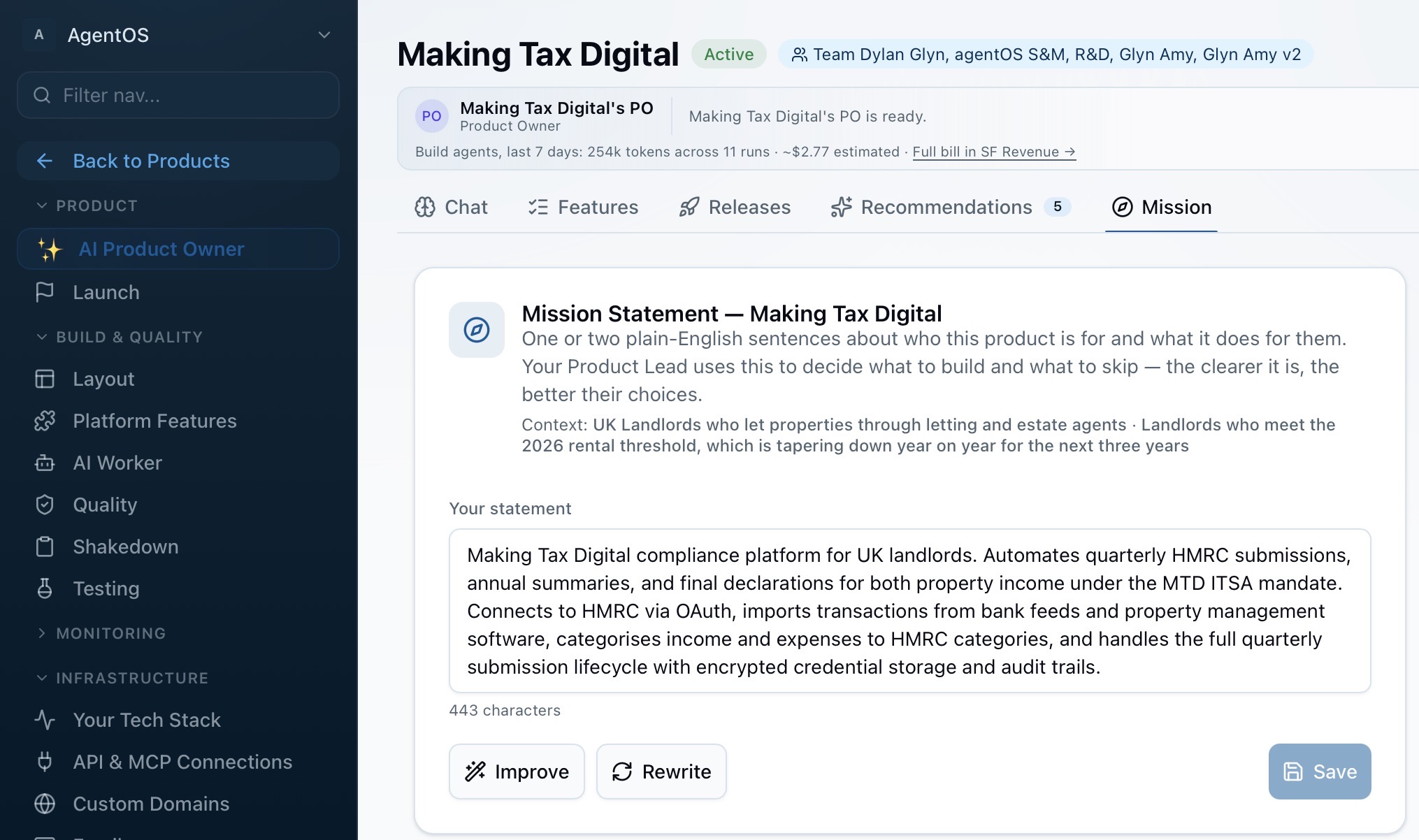Open the AgentOS workspace dropdown chevron
1419x840 pixels.
pos(324,35)
